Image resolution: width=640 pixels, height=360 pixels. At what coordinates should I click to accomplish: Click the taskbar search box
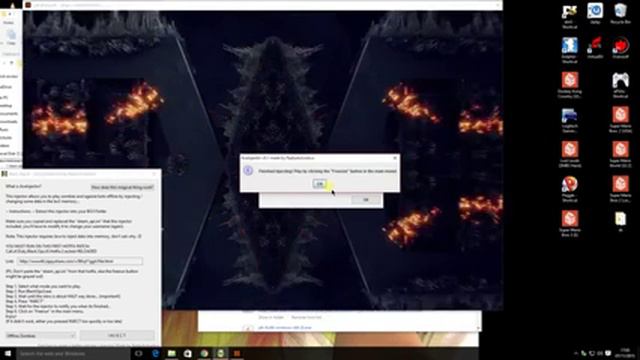pyautogui.click(x=73, y=353)
